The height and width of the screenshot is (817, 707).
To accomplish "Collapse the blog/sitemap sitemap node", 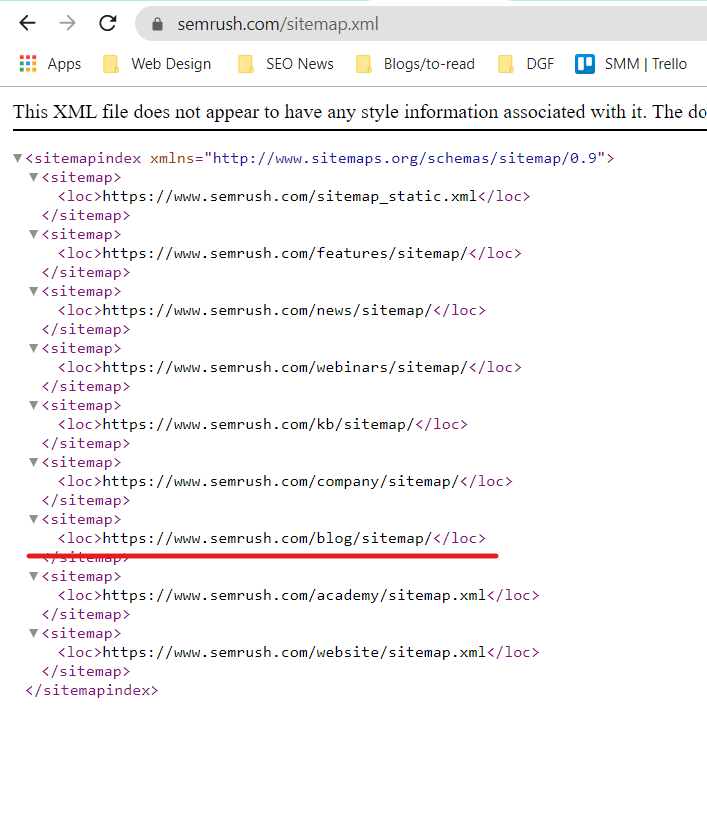I will click(x=34, y=519).
